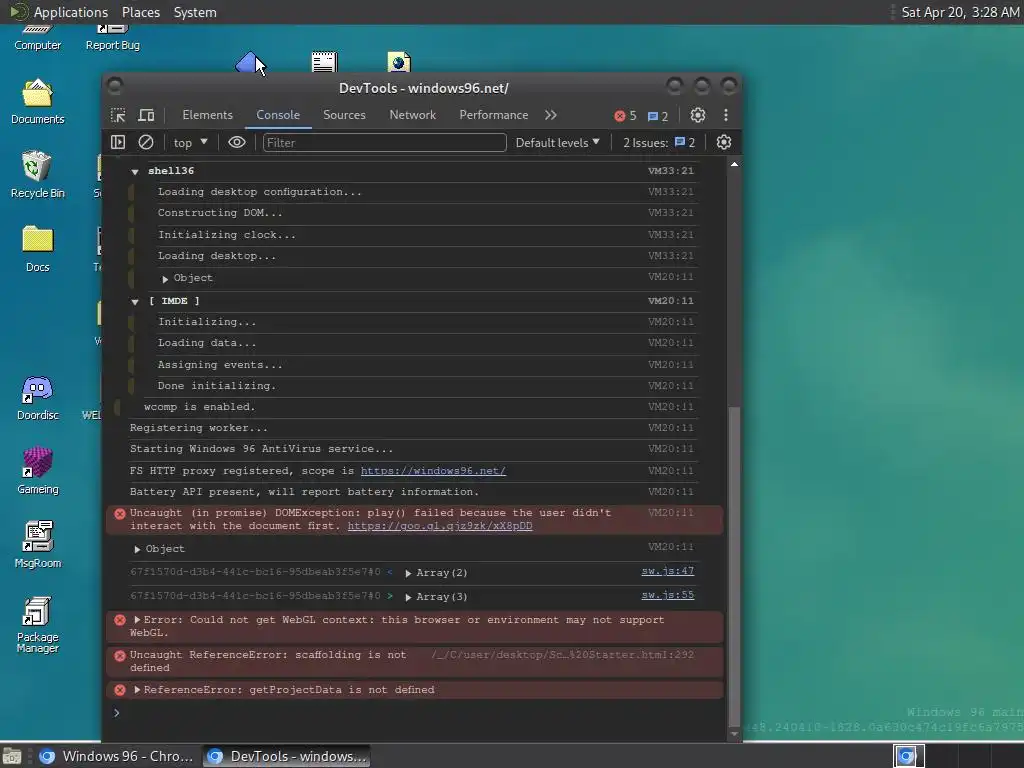Switch to Windows 96 - Chrome taskbar window
This screenshot has width=1024, height=768.
pos(117,756)
